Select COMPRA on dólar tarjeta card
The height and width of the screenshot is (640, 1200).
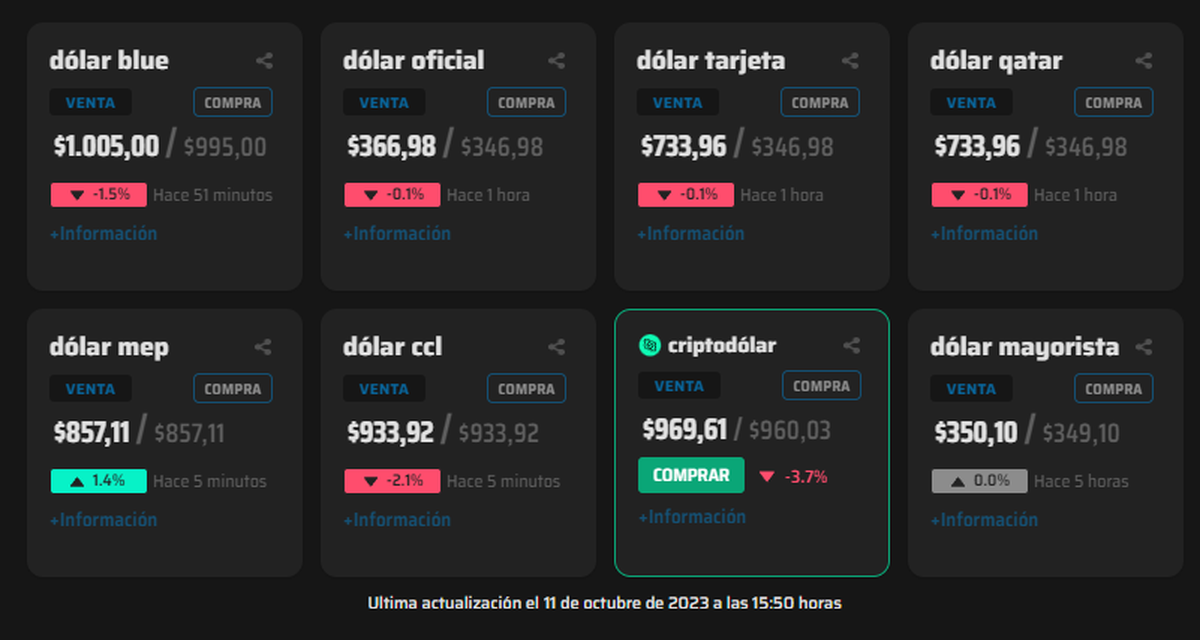pos(821,102)
